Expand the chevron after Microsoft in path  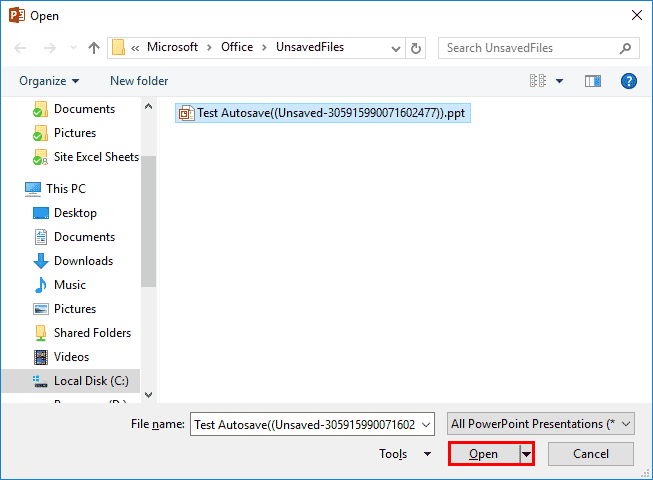coord(209,48)
